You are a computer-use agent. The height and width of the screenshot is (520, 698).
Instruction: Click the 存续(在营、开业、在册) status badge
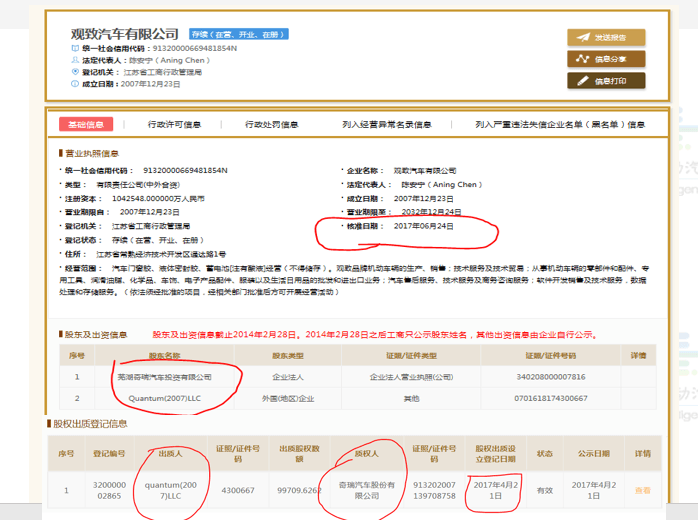pos(239,34)
